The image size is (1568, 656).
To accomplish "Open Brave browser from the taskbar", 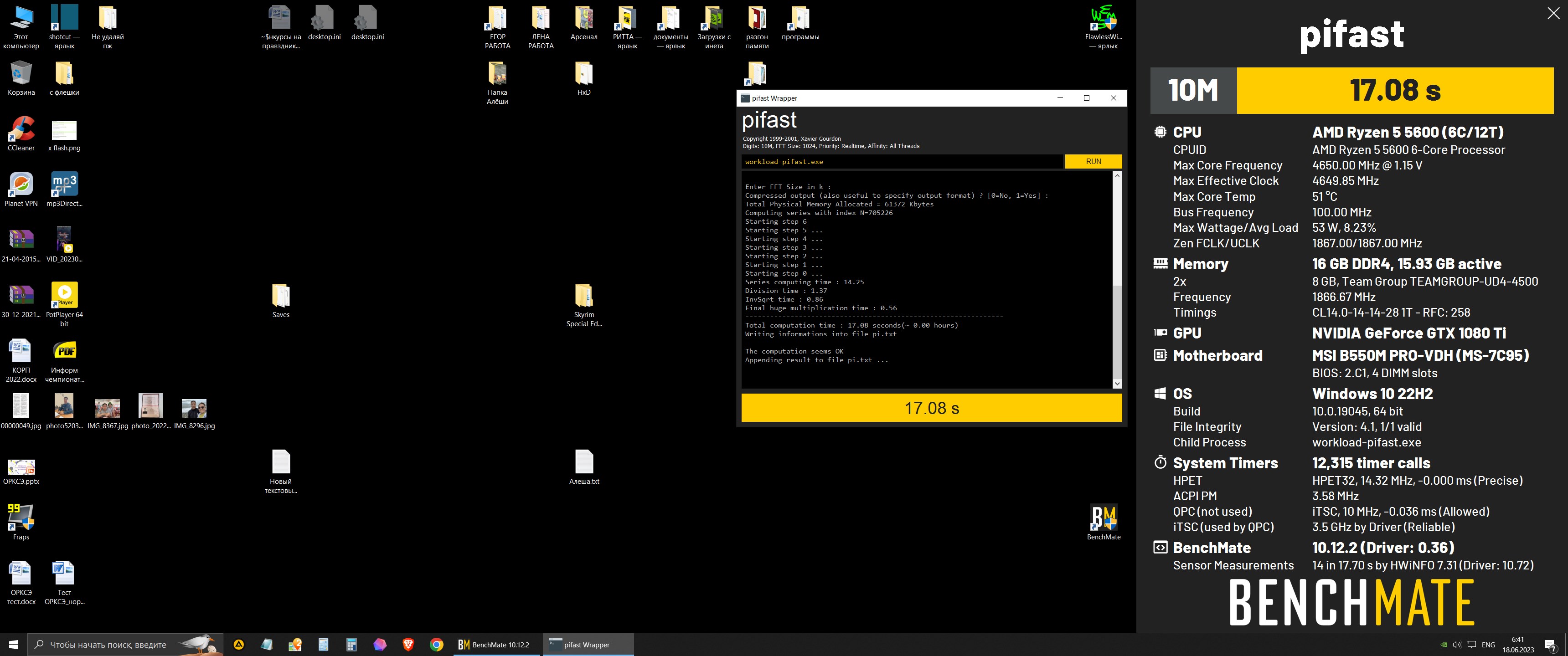I will point(408,645).
